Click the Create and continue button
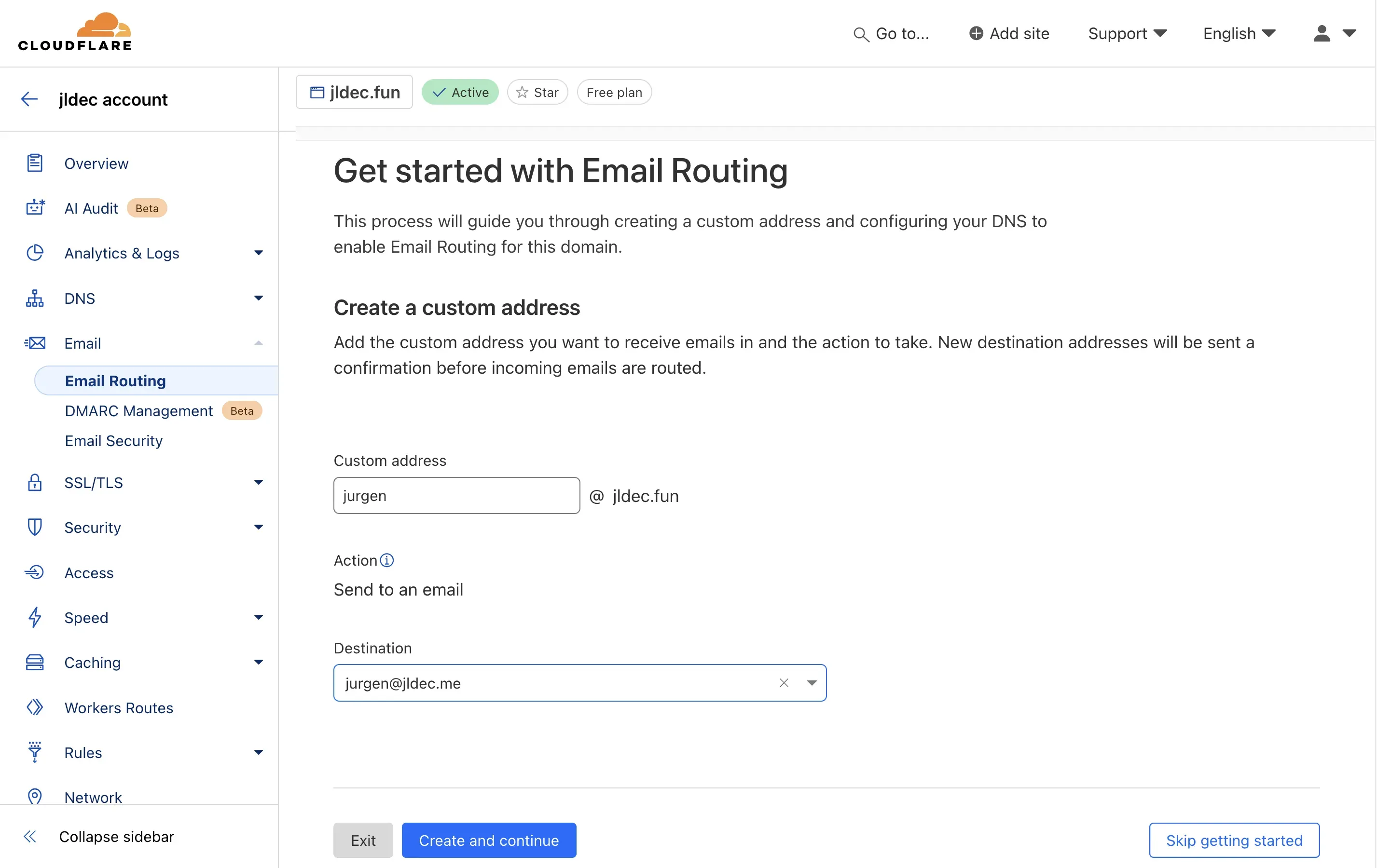 pyautogui.click(x=489, y=840)
